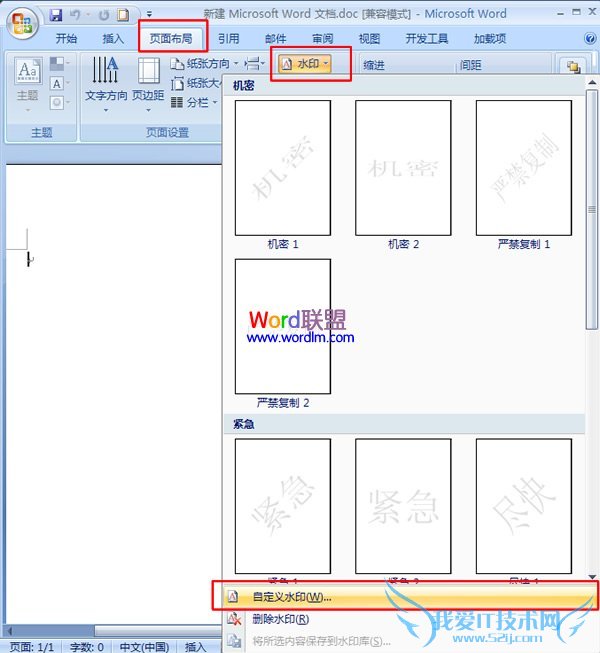This screenshot has width=600, height=653.
Task: Click the 缩进 indent label
Action: pos(373,65)
